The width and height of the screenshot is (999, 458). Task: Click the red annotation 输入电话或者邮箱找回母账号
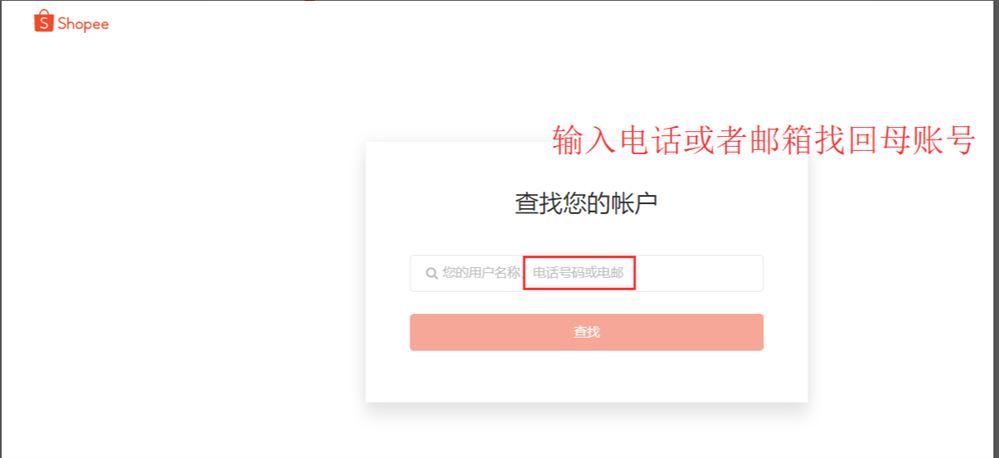click(x=764, y=140)
